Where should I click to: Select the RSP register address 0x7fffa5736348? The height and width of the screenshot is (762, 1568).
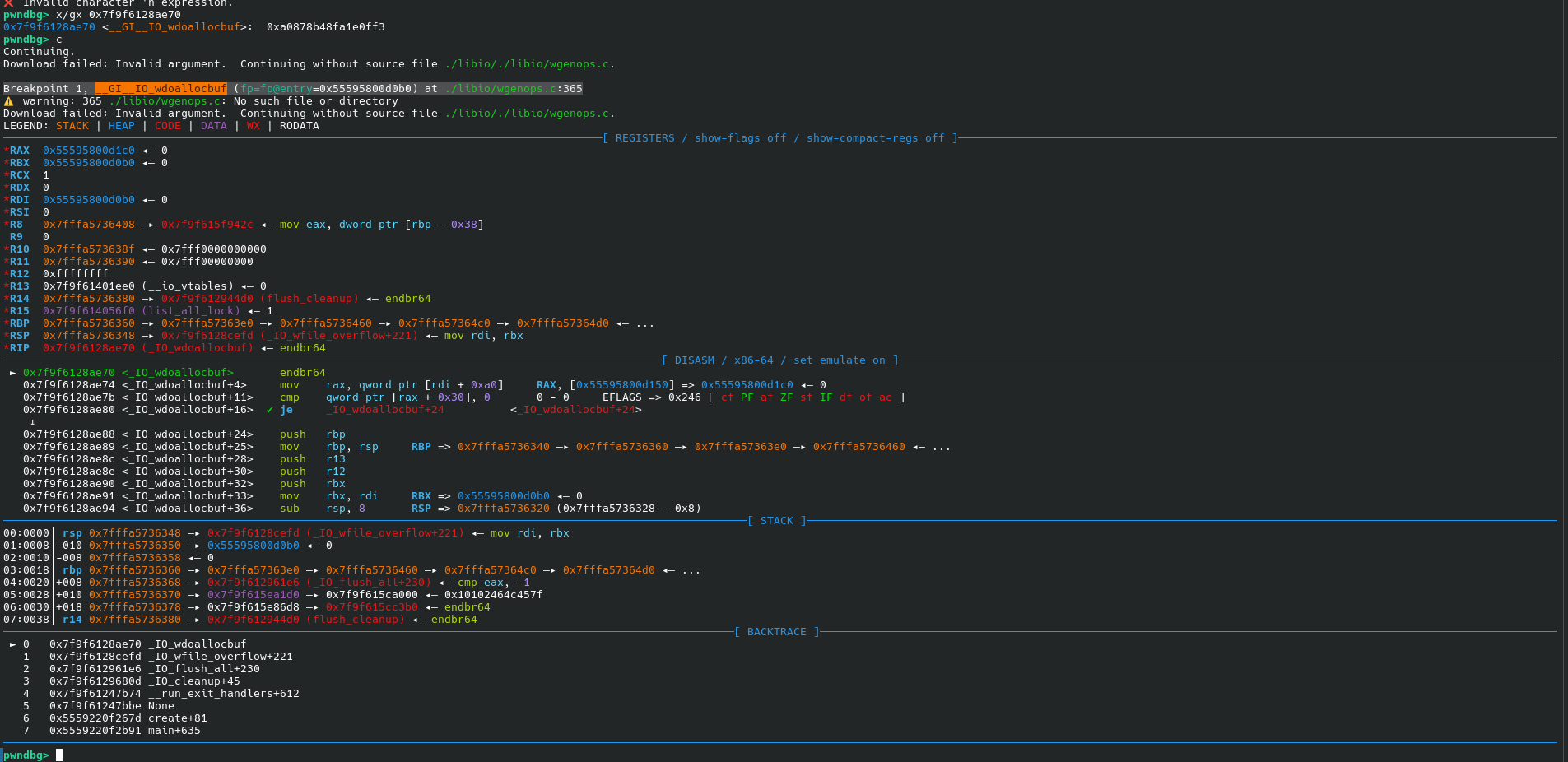89,336
